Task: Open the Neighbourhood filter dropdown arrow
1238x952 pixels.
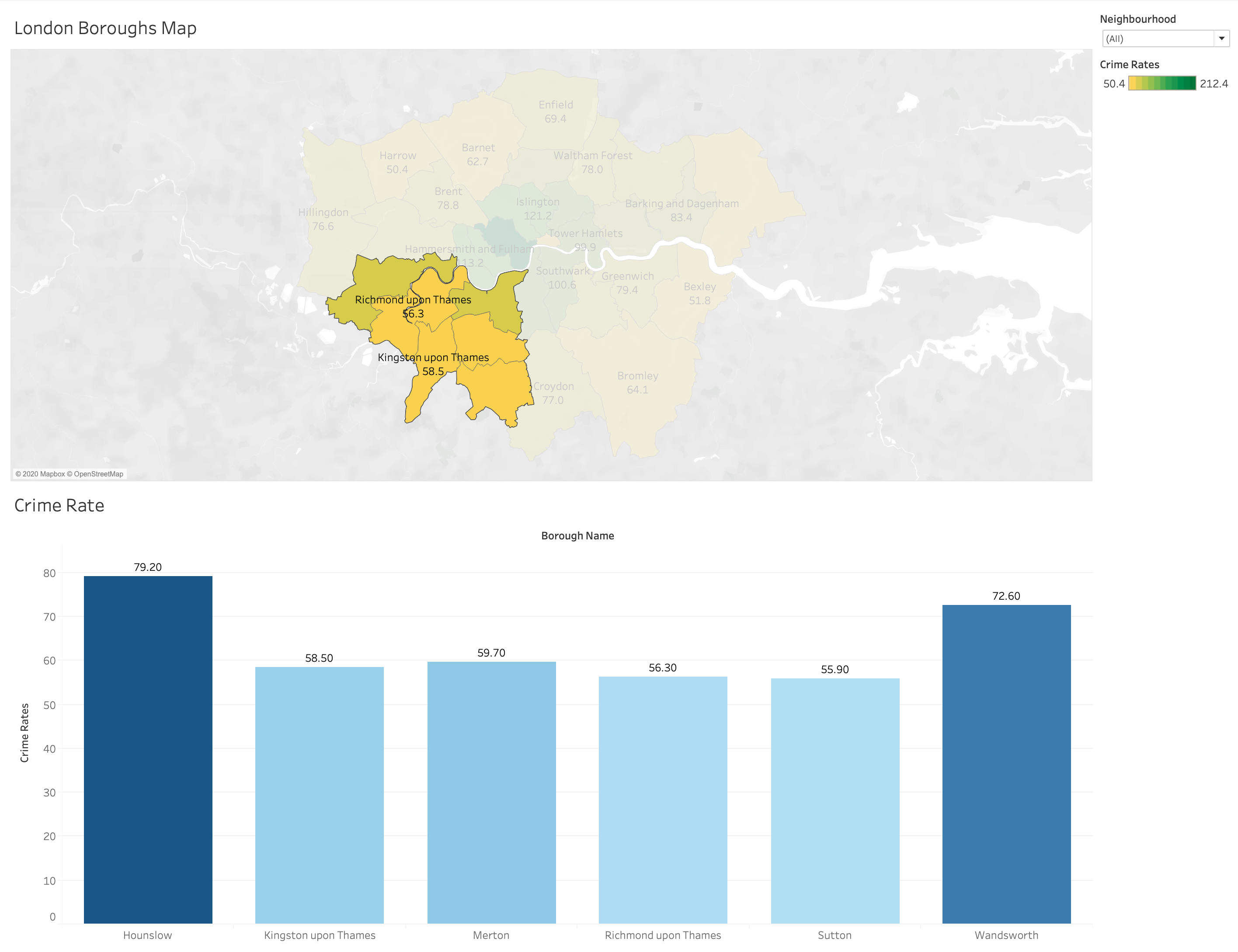Action: click(x=1221, y=38)
